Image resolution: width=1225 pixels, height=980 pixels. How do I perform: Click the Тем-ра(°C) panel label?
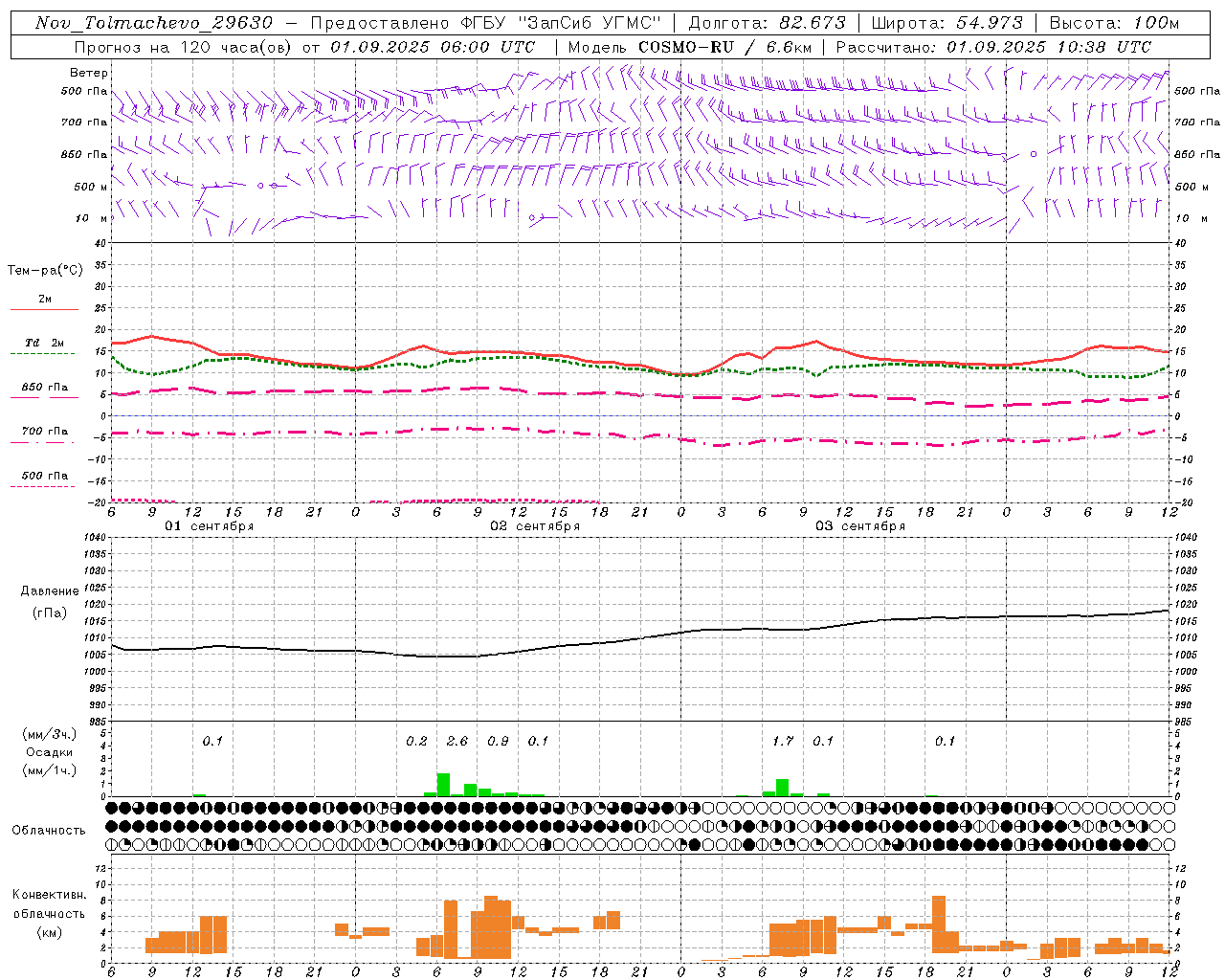(45, 271)
